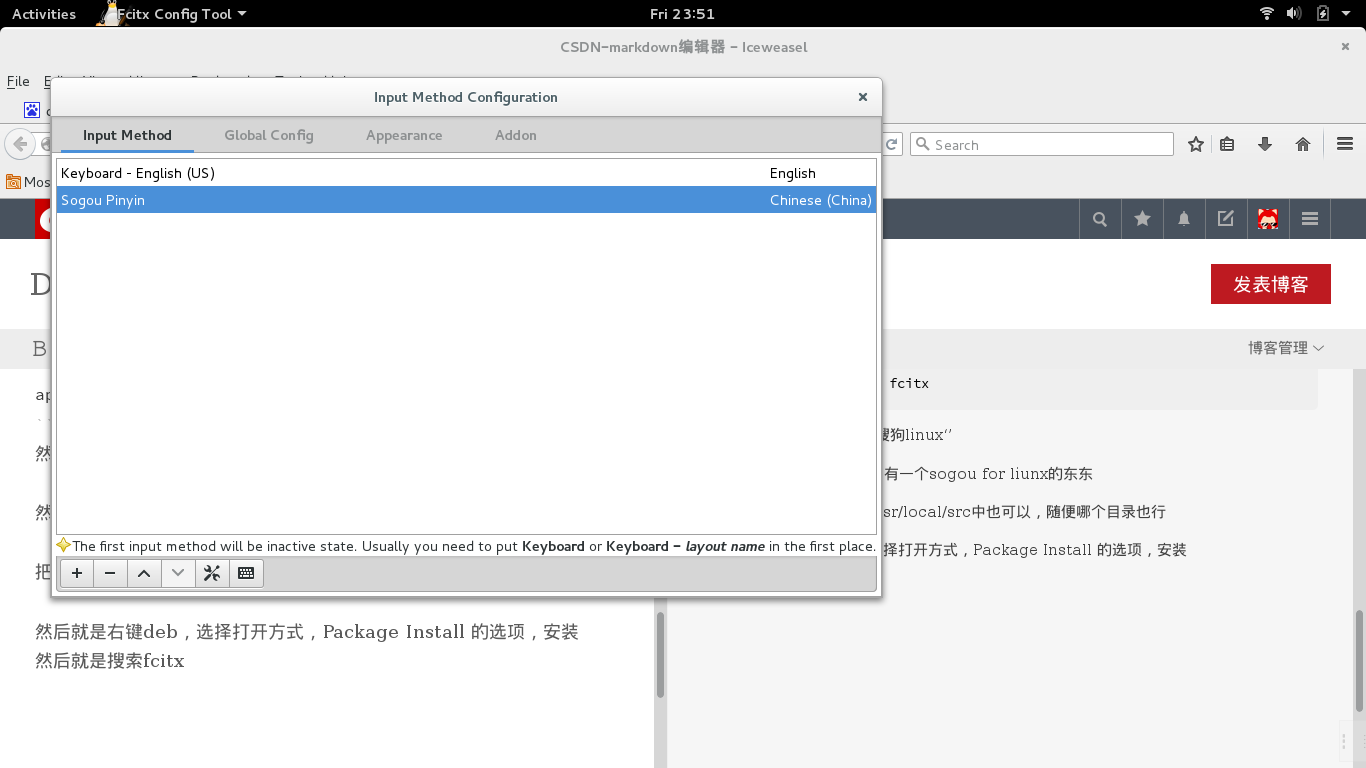Click the CSDN write/edit pencil icon
Viewport: 1366px width, 768px height.
tap(1226, 219)
